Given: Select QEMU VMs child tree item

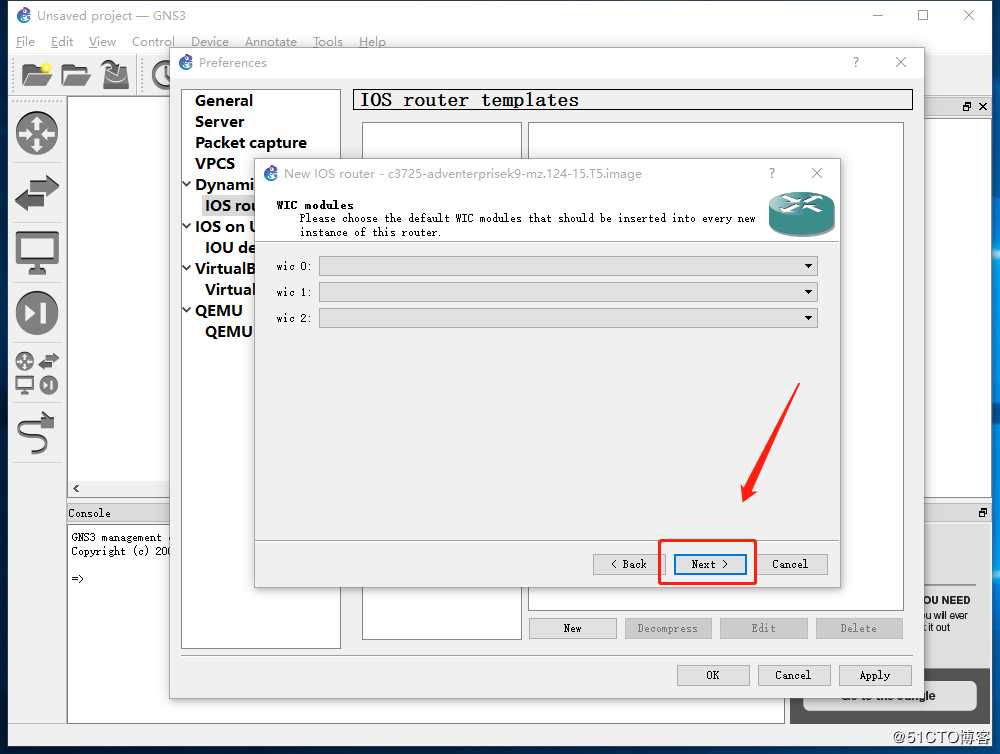Looking at the screenshot, I should pos(229,332).
